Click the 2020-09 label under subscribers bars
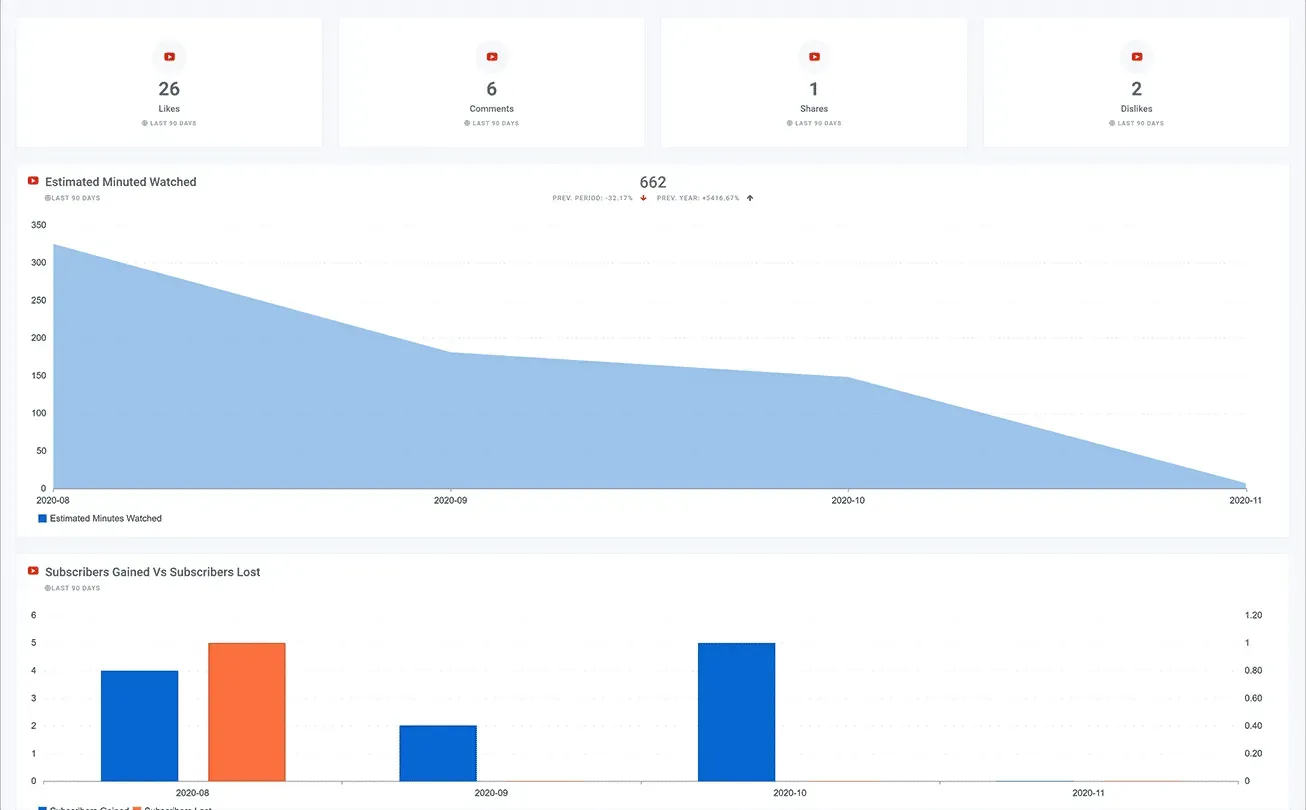This screenshot has width=1306, height=810. point(491,792)
